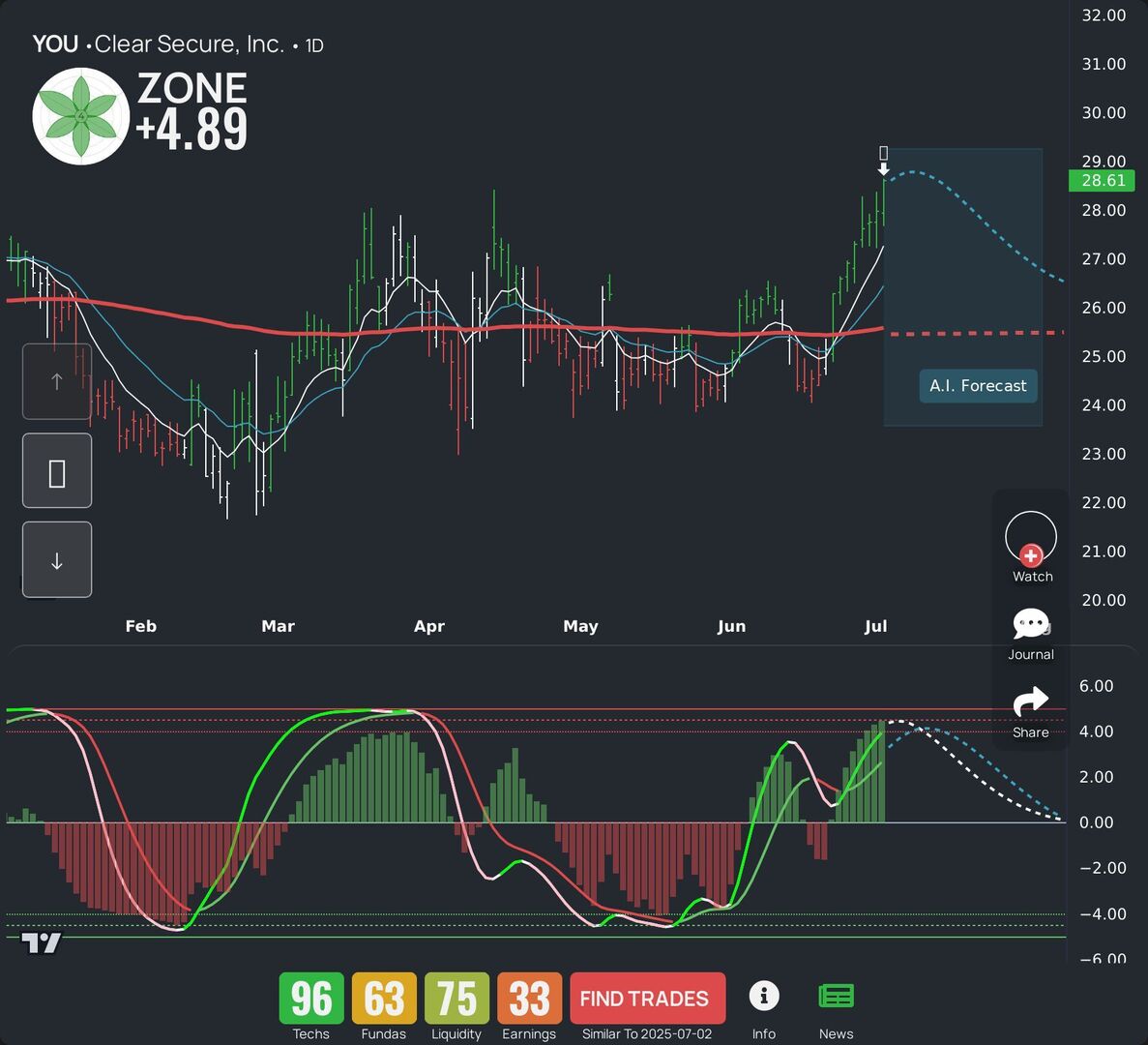Click the Jul label on time axis

point(875,626)
